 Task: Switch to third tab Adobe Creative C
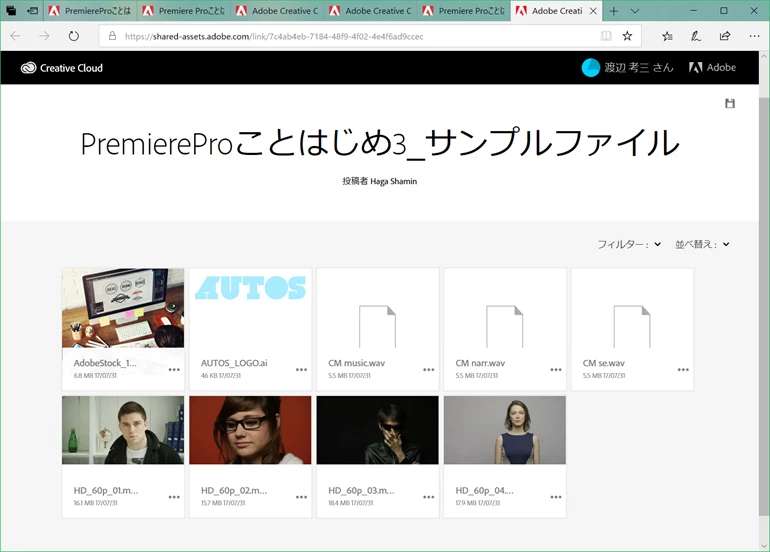coord(277,11)
